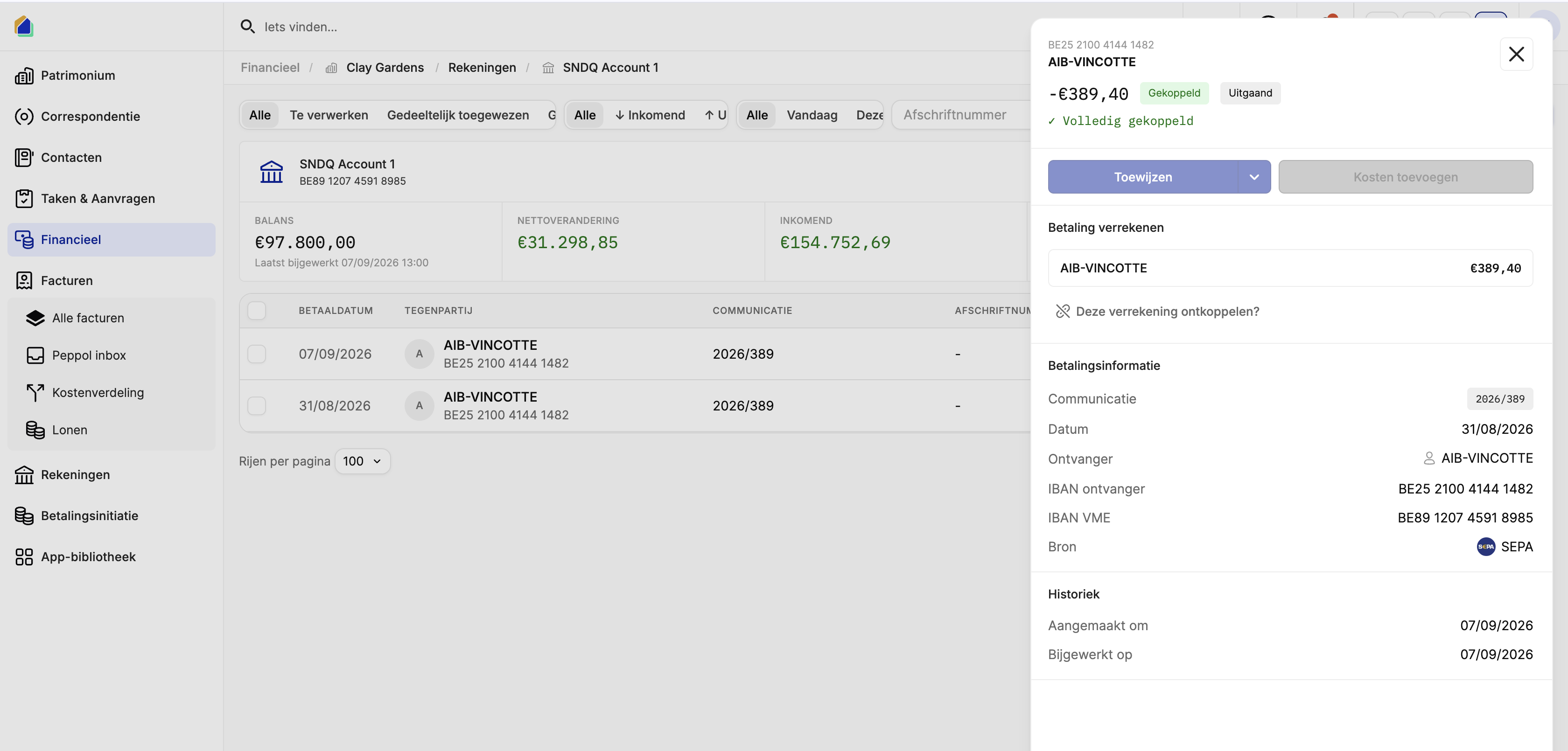Go to Rekeningen breadcrumb

[482, 68]
